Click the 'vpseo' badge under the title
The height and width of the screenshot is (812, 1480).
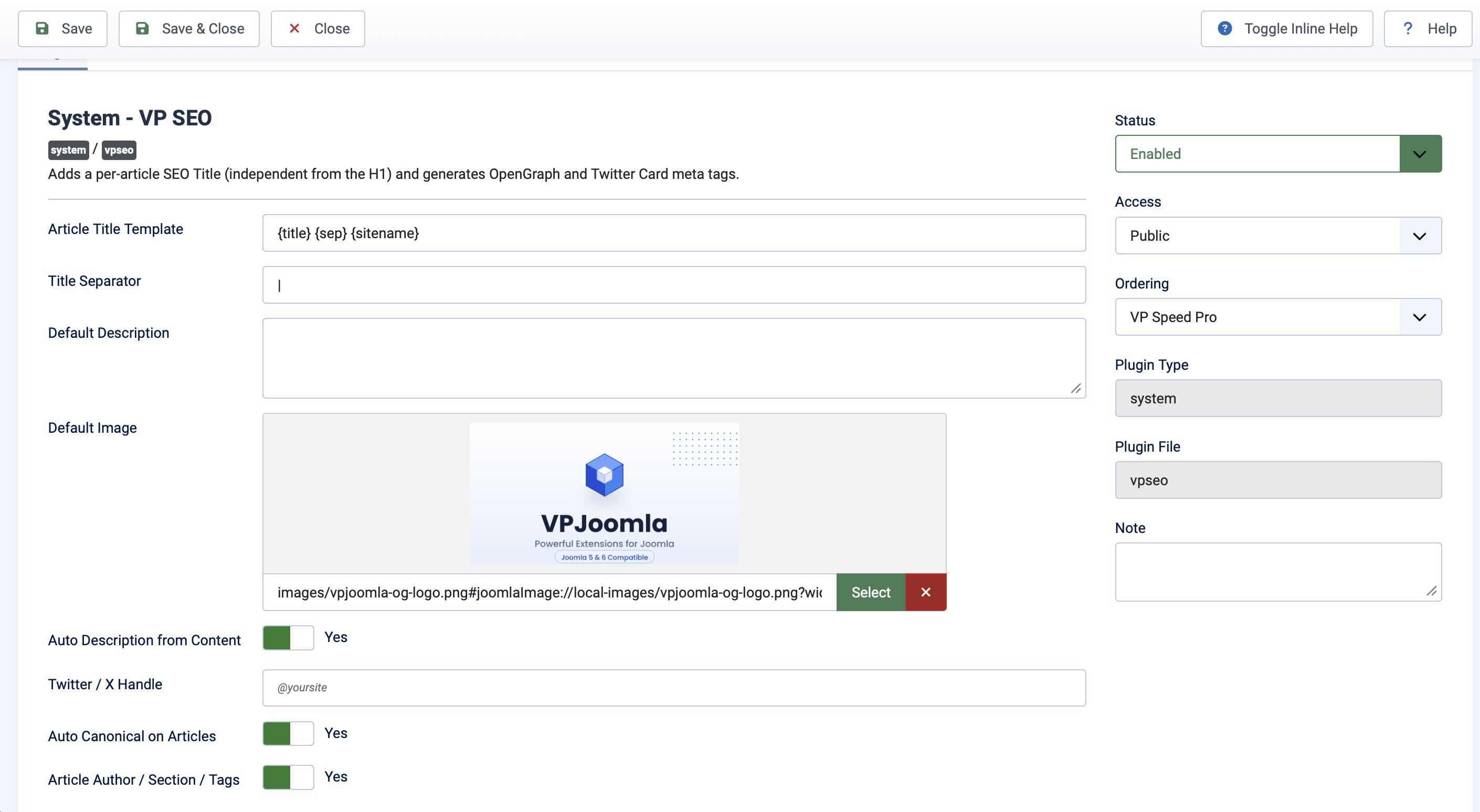[x=119, y=150]
